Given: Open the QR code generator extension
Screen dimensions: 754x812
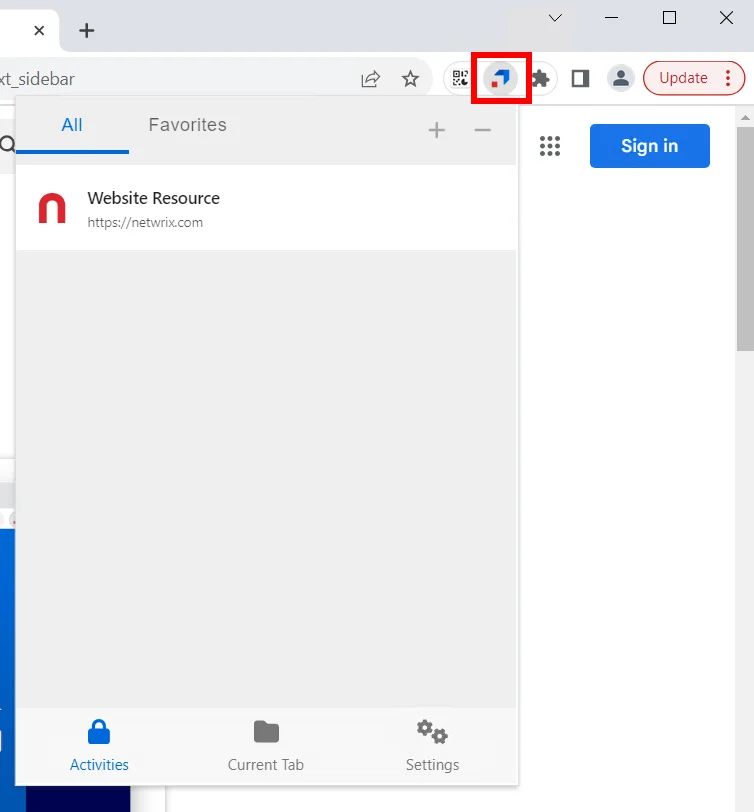Looking at the screenshot, I should (460, 79).
